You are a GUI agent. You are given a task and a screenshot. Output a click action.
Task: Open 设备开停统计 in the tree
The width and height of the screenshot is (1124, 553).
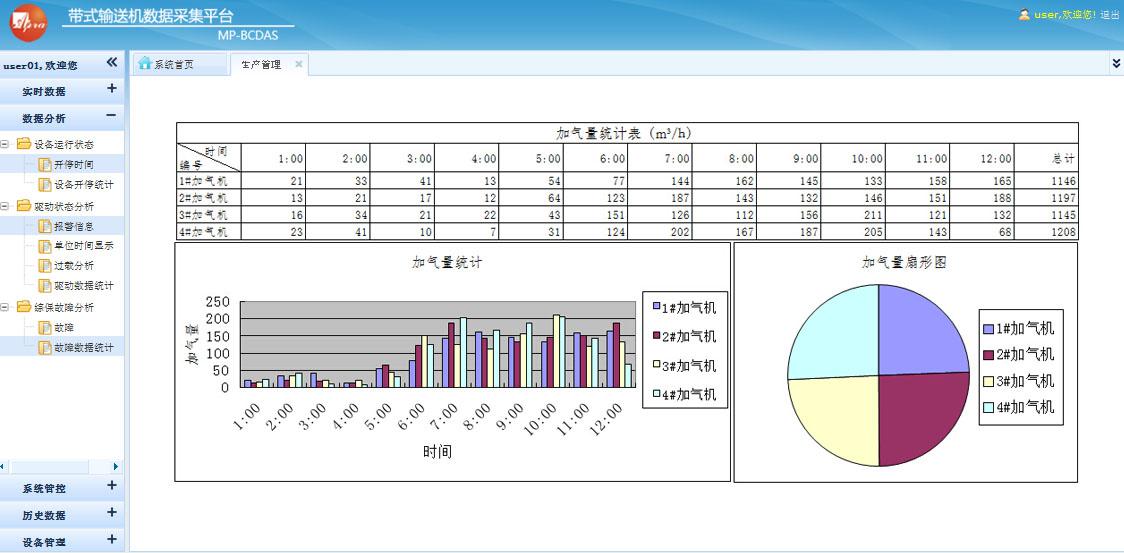tap(83, 185)
